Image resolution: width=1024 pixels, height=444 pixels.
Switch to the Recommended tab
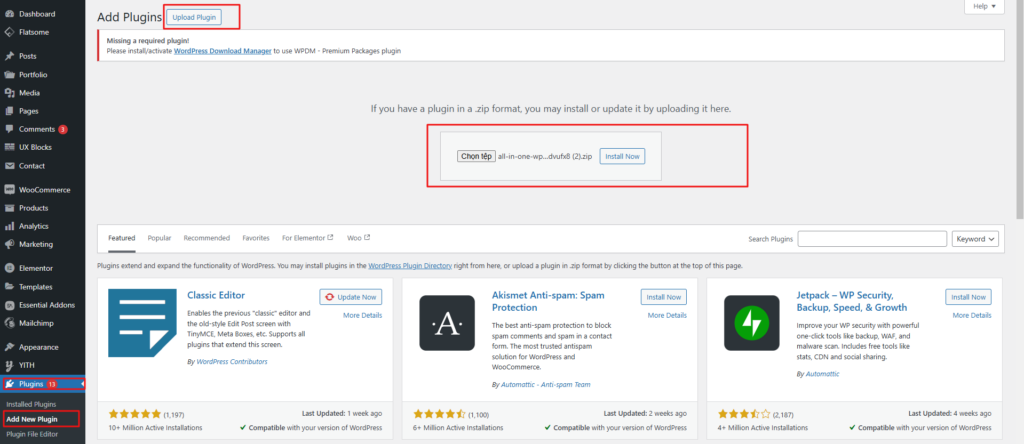206,238
